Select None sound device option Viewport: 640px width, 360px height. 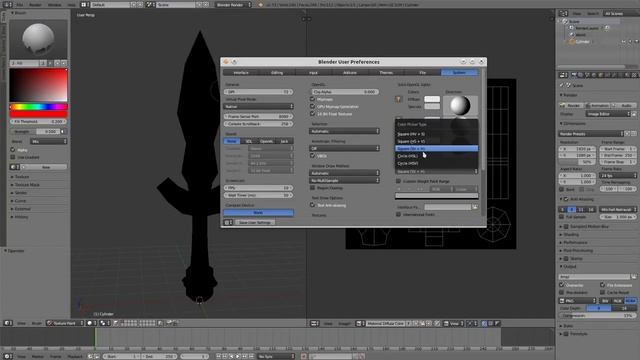point(231,141)
